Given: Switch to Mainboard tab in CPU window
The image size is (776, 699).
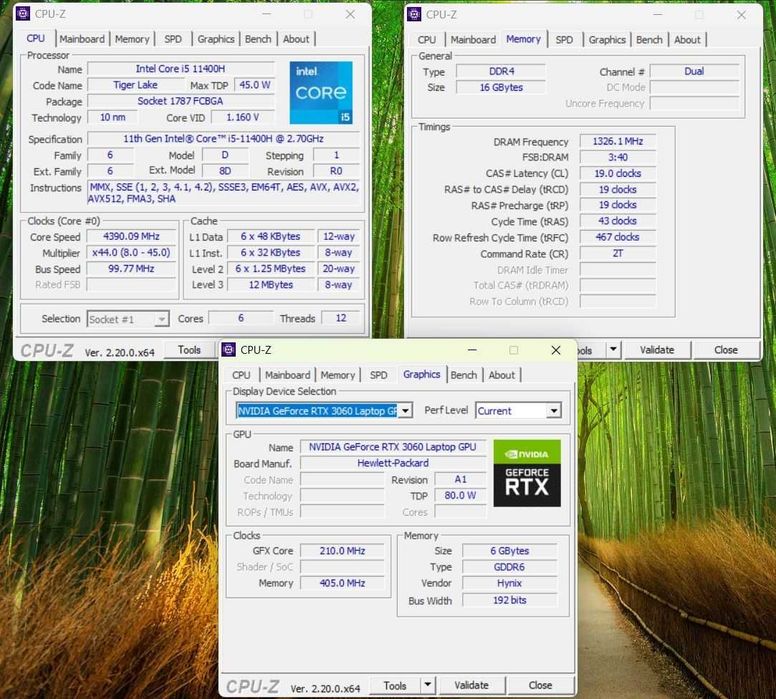Looking at the screenshot, I should 82,39.
